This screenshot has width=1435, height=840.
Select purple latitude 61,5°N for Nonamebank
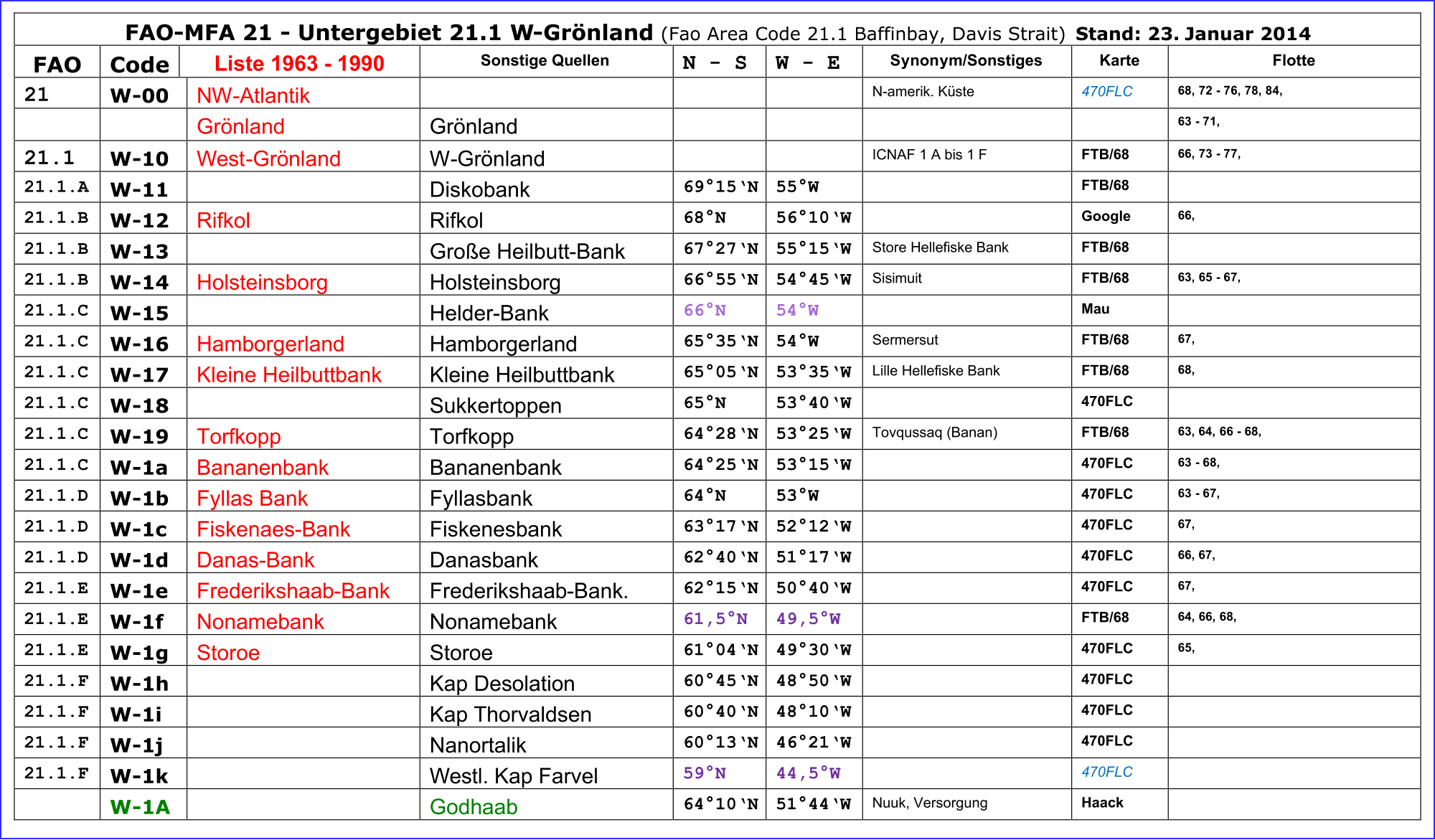[x=715, y=618]
